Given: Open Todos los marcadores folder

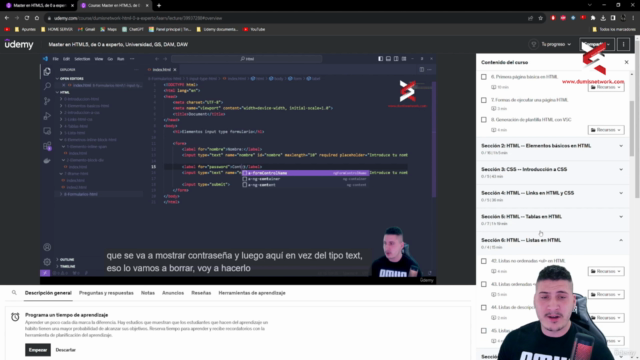Looking at the screenshot, I should coord(614,29).
